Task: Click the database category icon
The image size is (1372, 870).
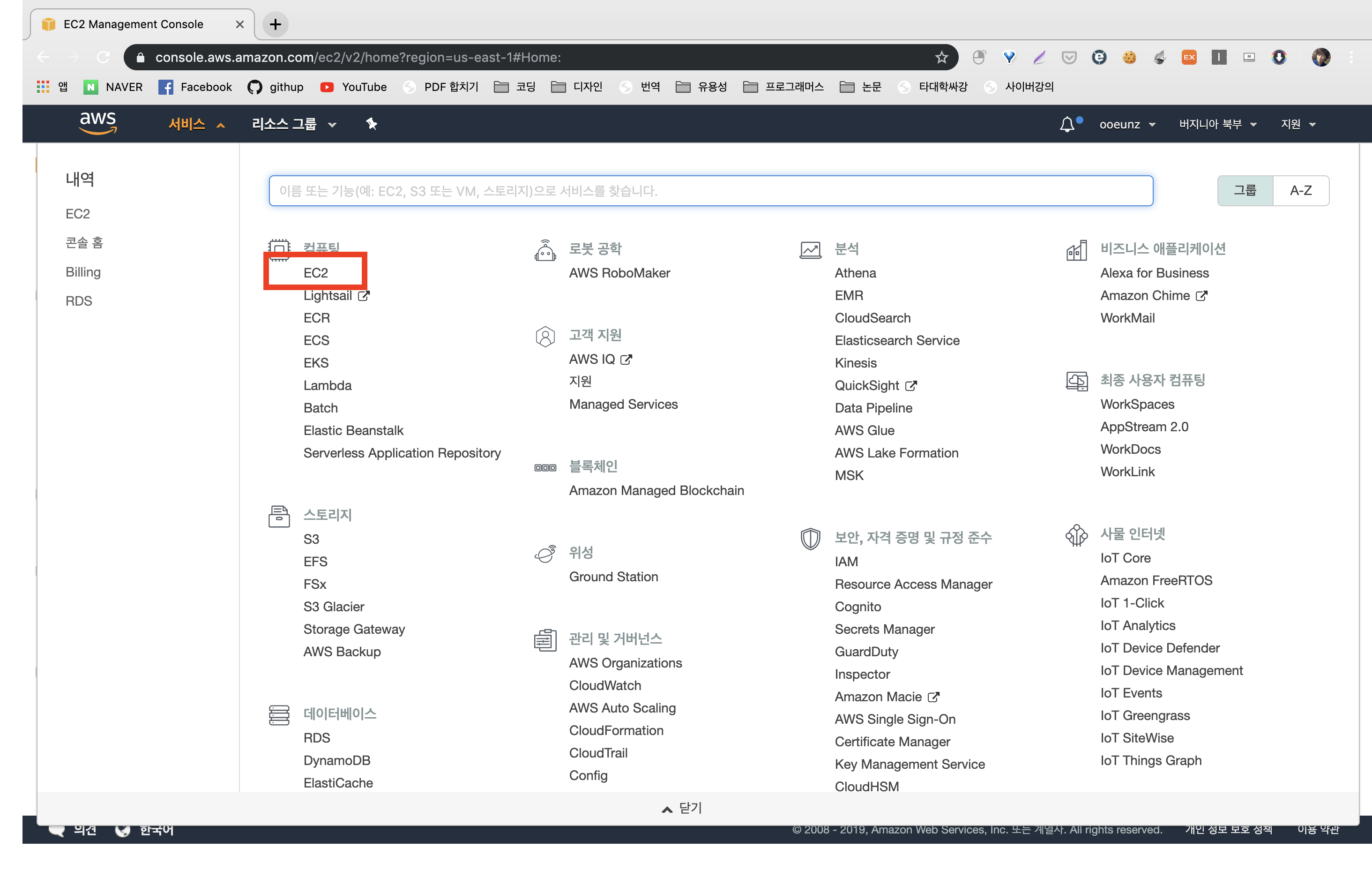Action: click(x=279, y=714)
